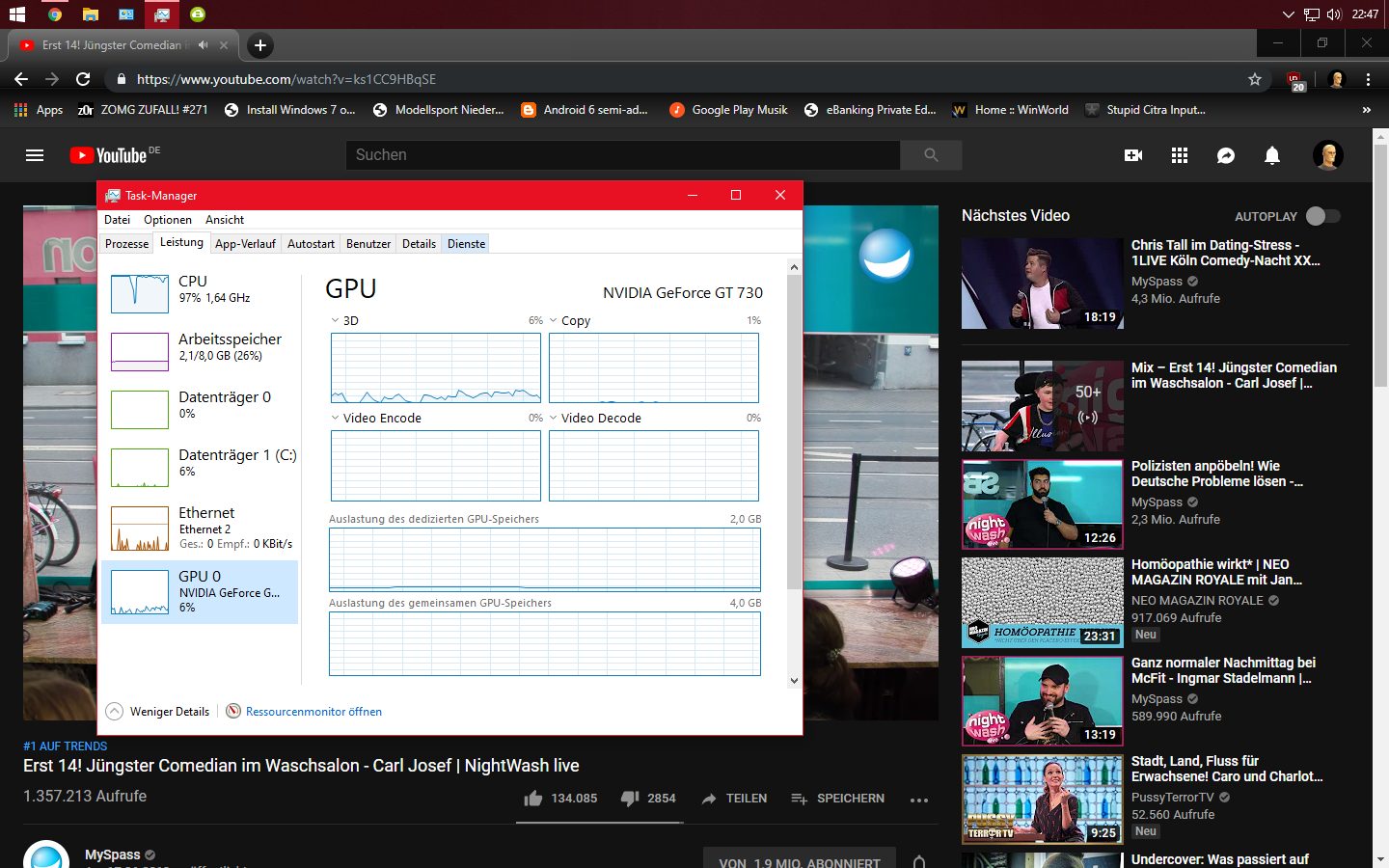Click the subscribed ABONNIERT button

pyautogui.click(x=800, y=859)
